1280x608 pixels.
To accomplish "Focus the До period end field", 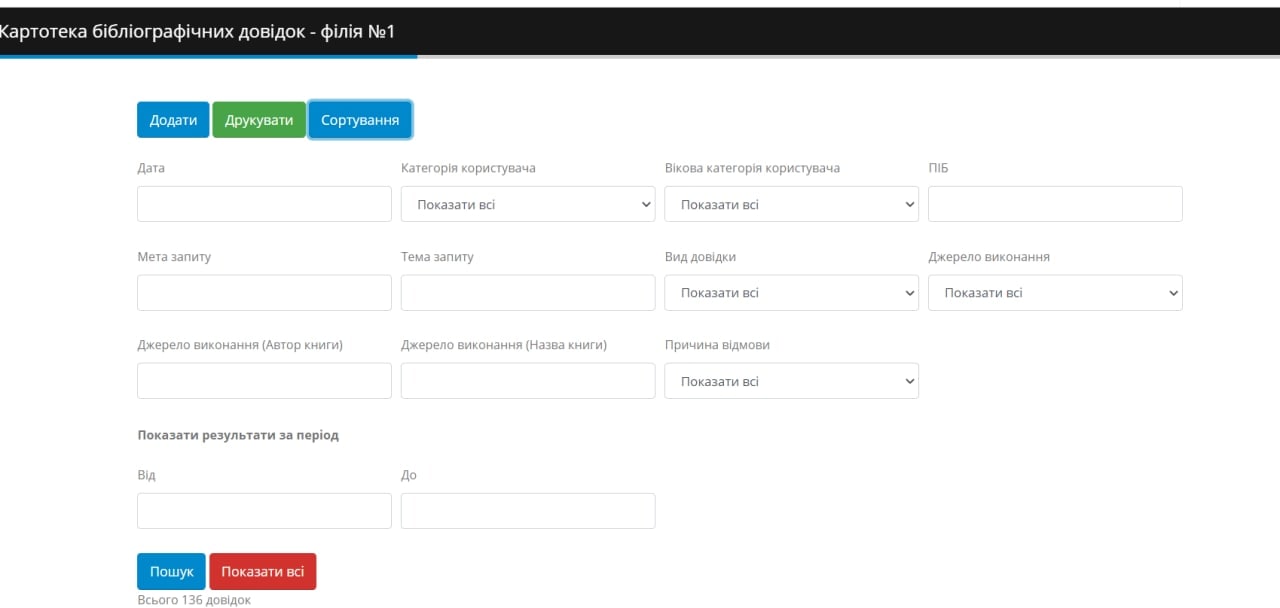I will 528,511.
